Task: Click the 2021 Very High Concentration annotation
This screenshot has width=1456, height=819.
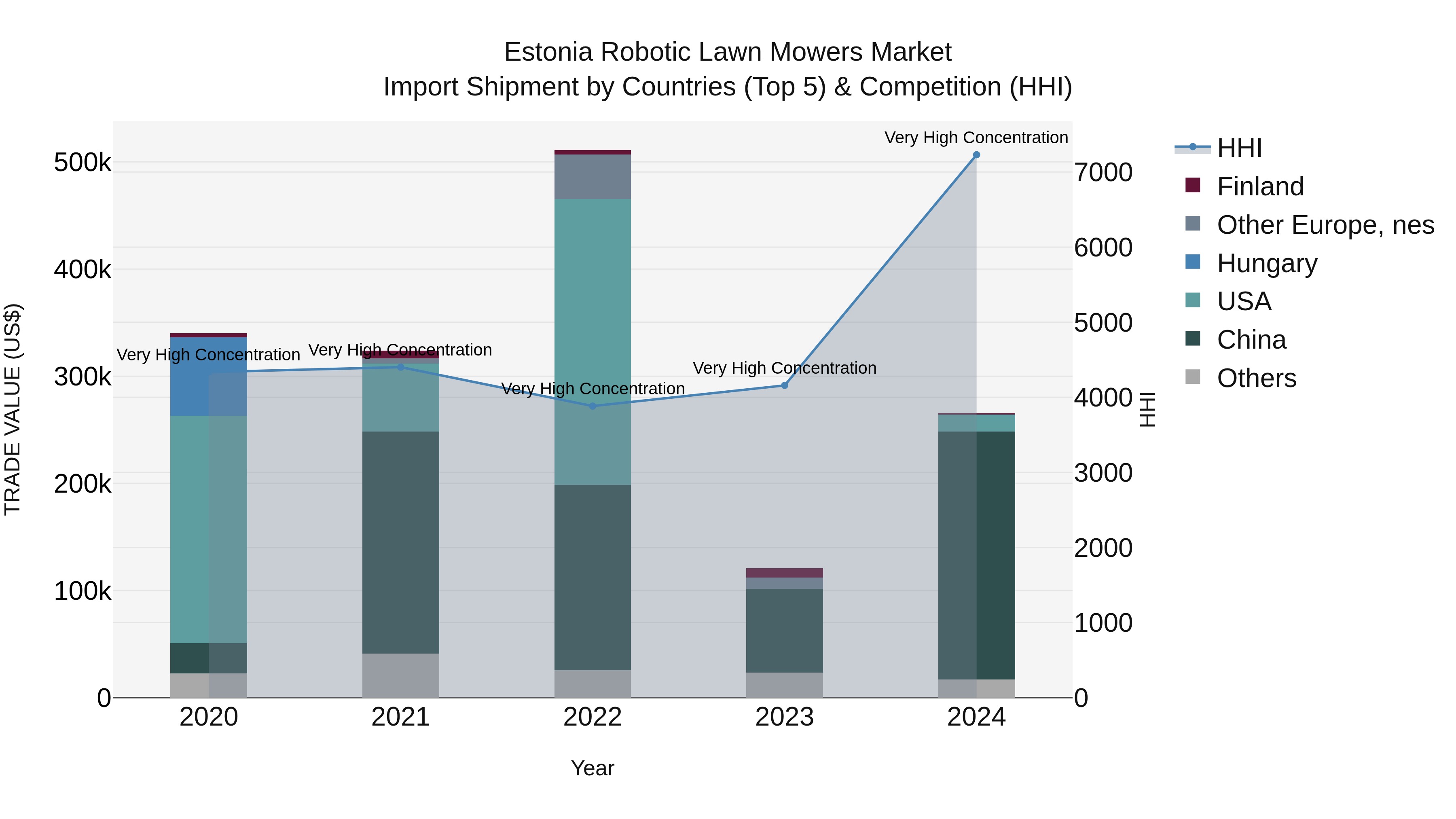Action: 400,350
